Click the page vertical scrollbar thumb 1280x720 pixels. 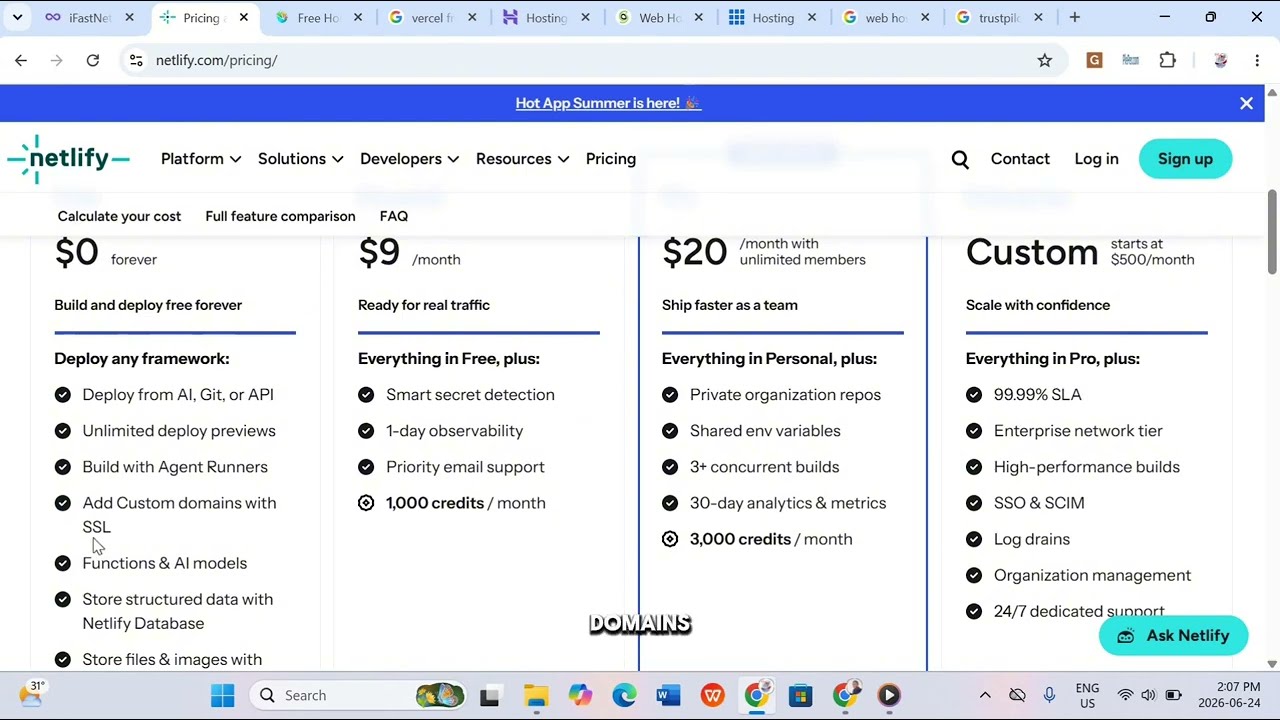click(x=1272, y=230)
